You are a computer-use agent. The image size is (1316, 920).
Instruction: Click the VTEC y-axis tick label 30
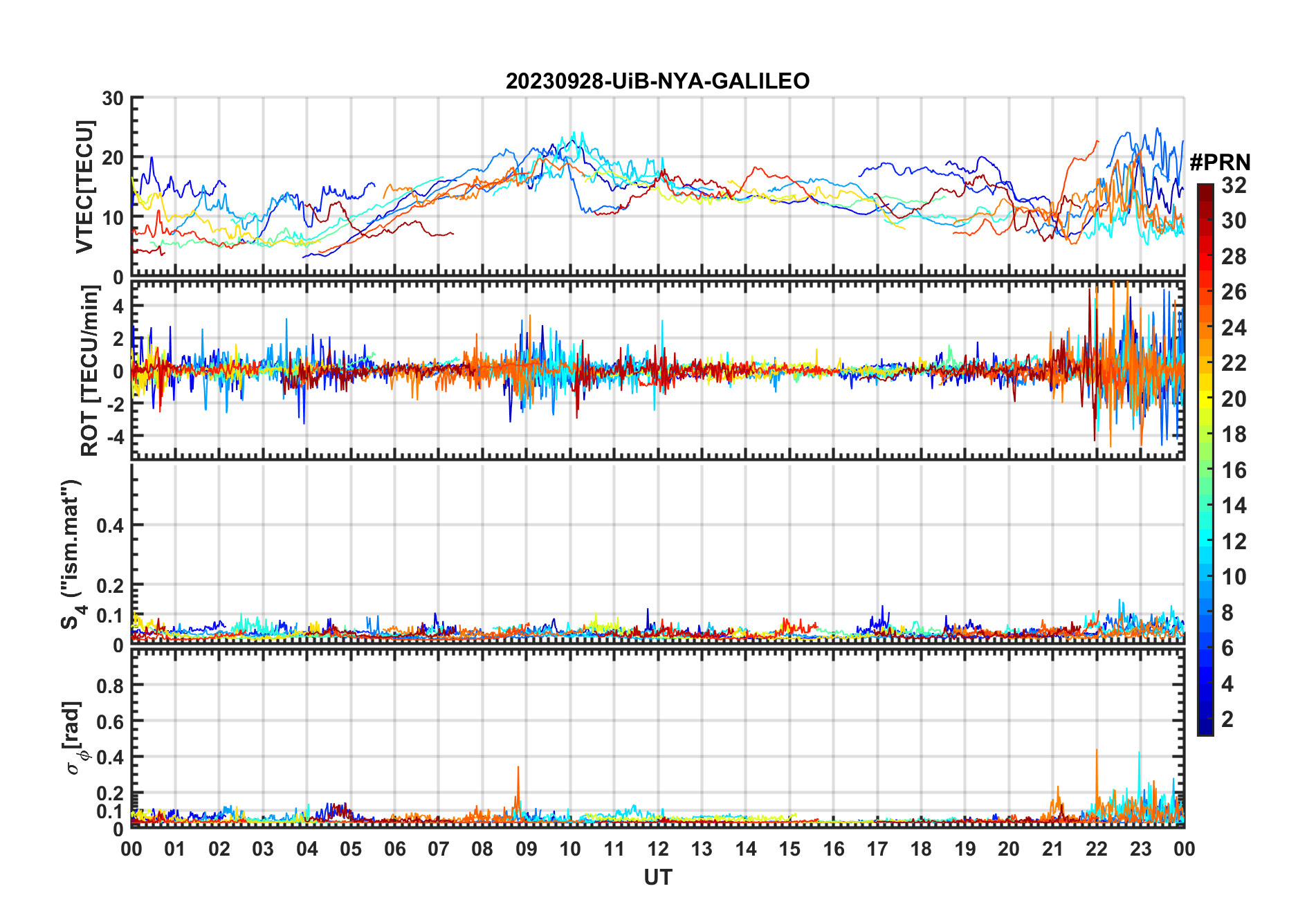tap(113, 99)
